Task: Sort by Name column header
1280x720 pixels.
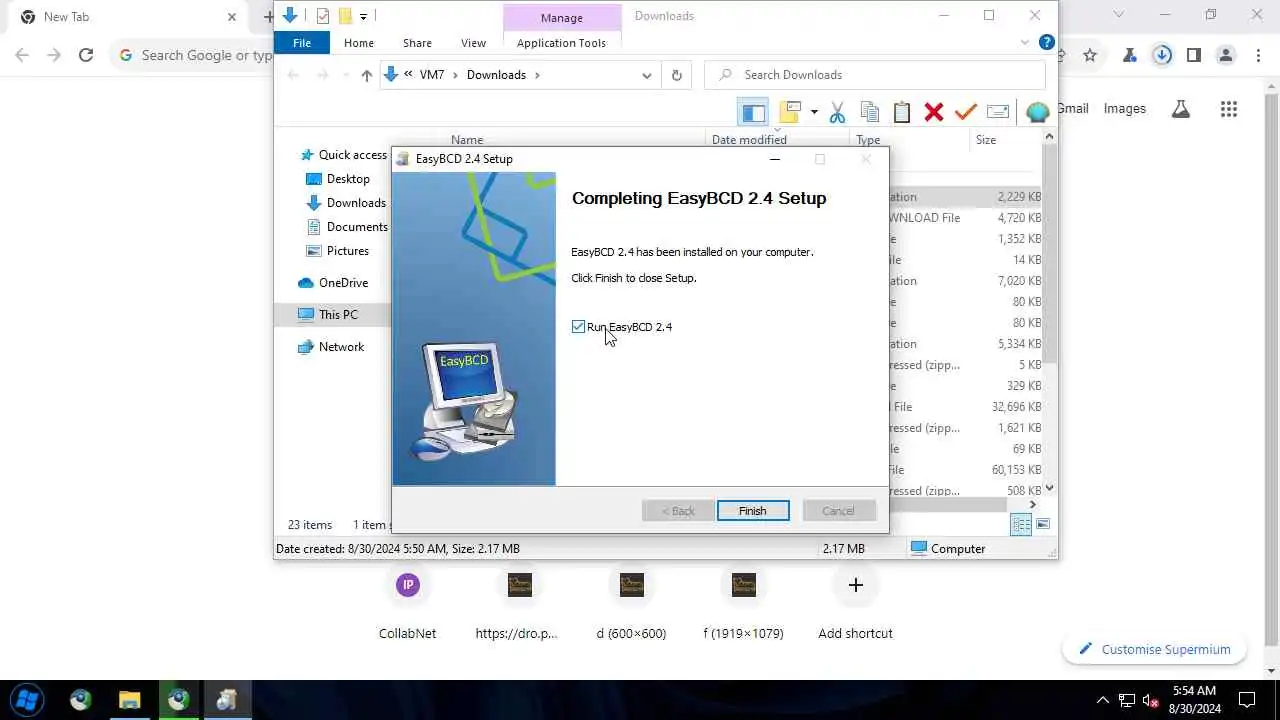Action: click(467, 140)
